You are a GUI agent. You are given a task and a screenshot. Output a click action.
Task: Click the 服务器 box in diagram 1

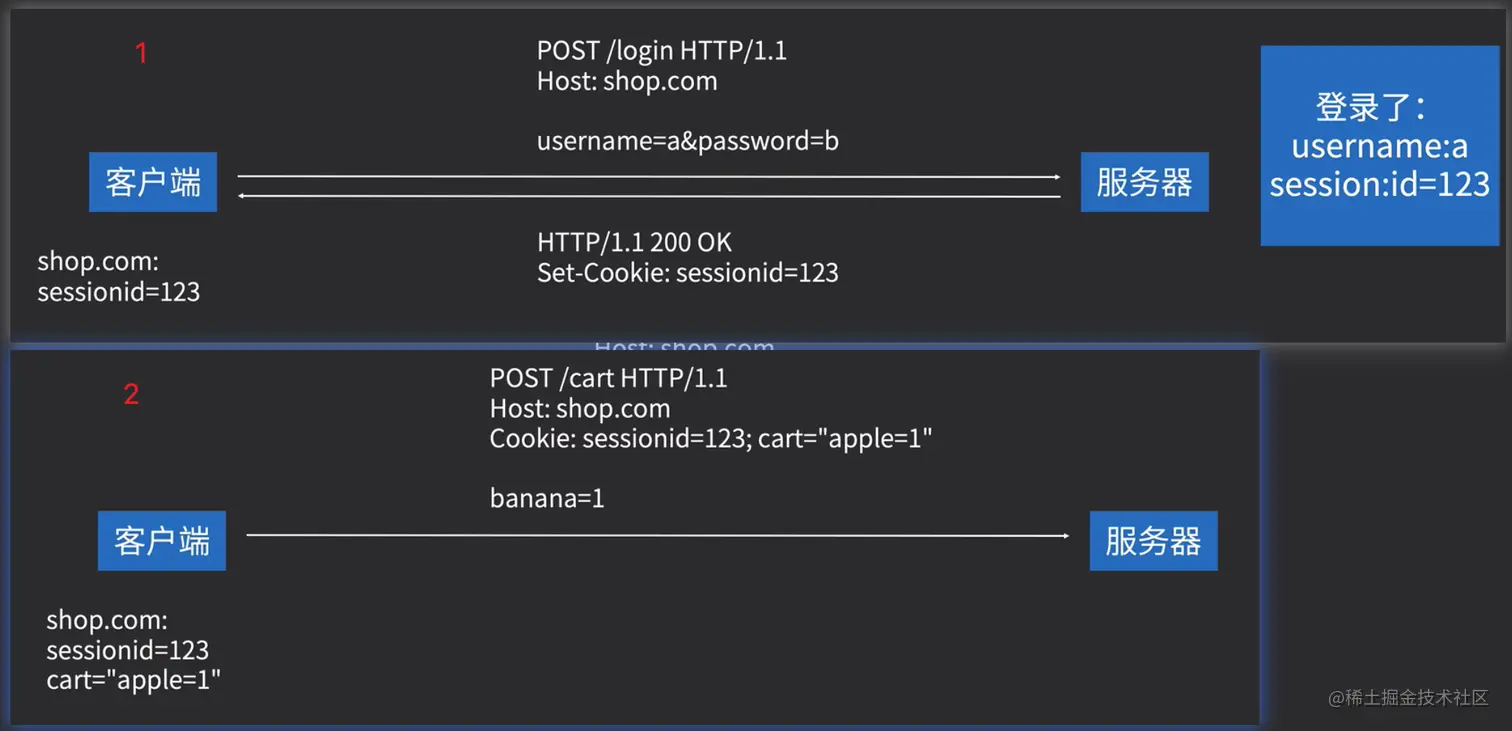pyautogui.click(x=1144, y=182)
